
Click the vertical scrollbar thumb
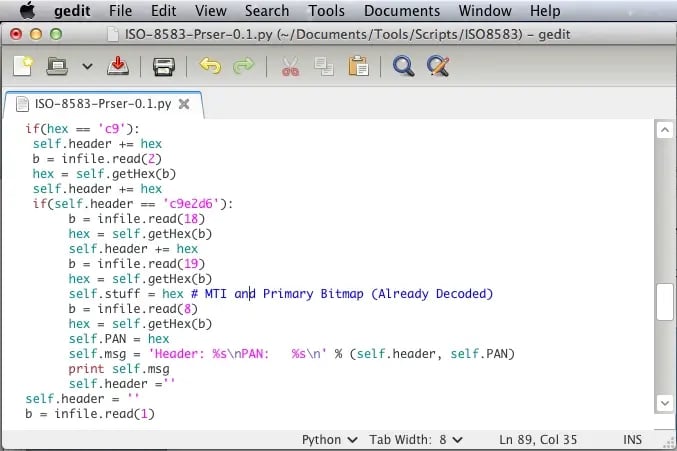(x=664, y=303)
